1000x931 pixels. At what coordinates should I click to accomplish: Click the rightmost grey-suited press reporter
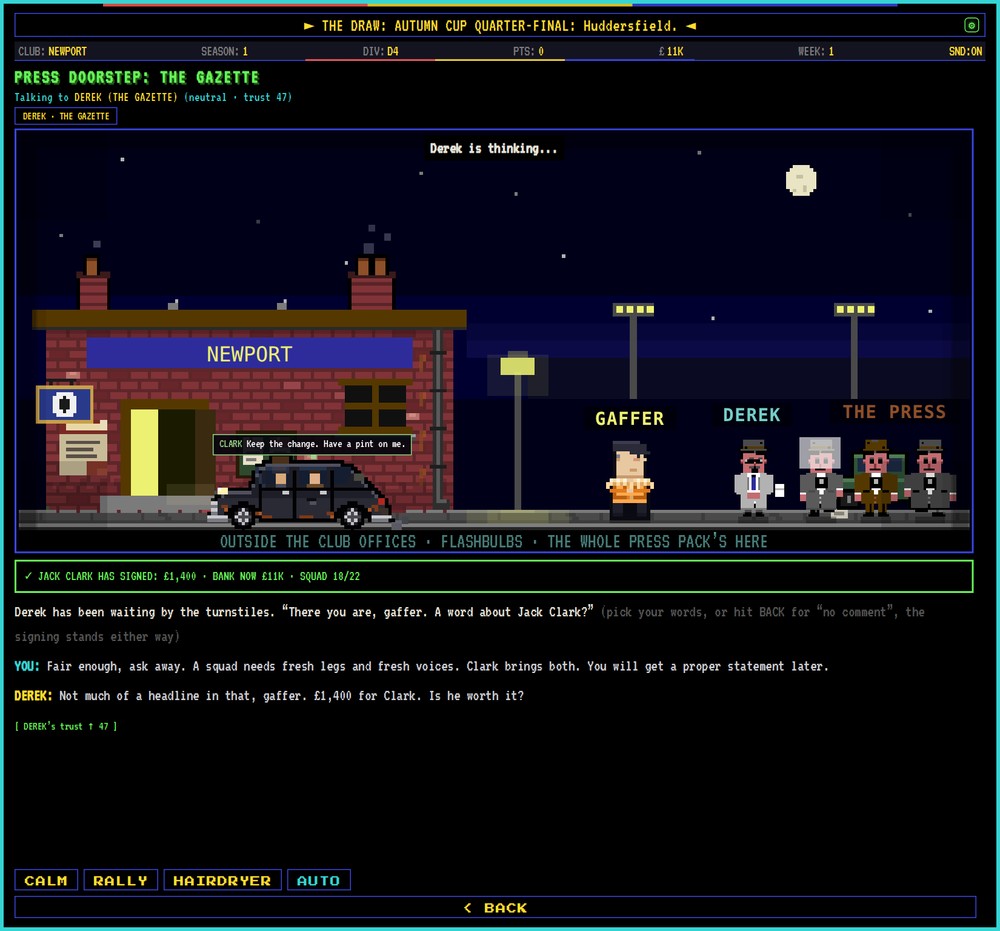coord(930,477)
